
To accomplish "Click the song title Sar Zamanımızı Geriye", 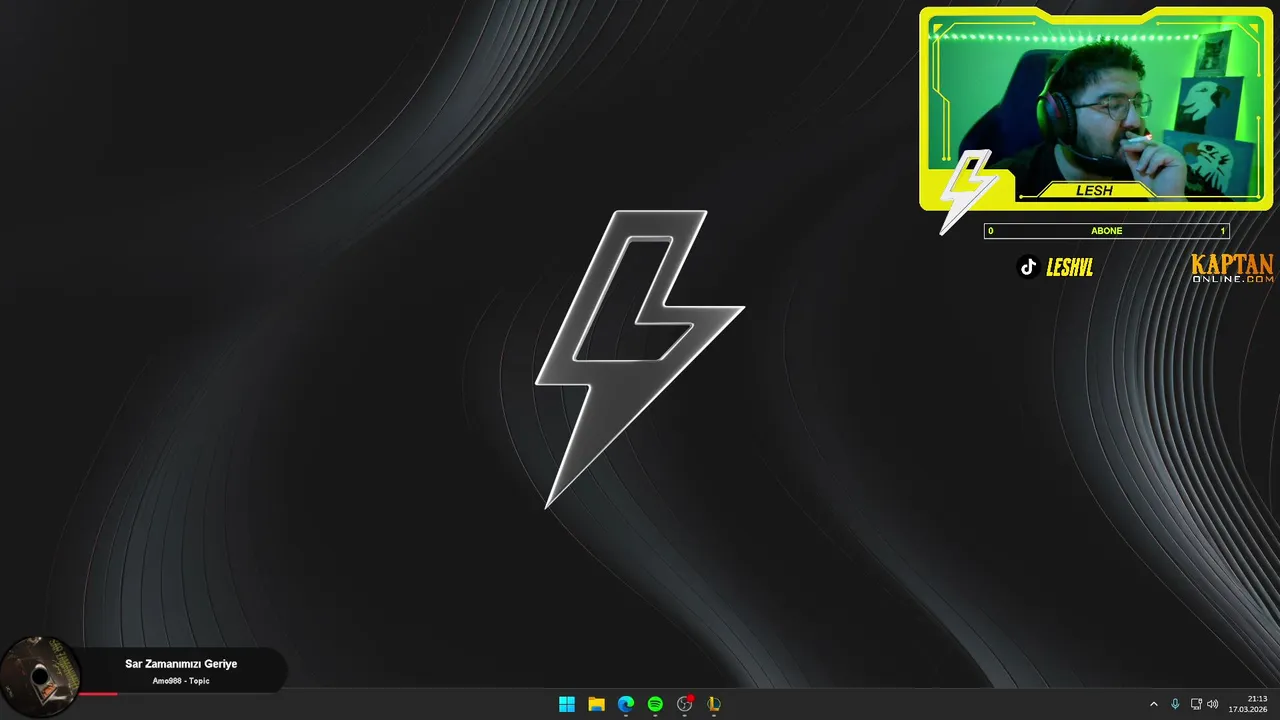I will tap(181, 664).
